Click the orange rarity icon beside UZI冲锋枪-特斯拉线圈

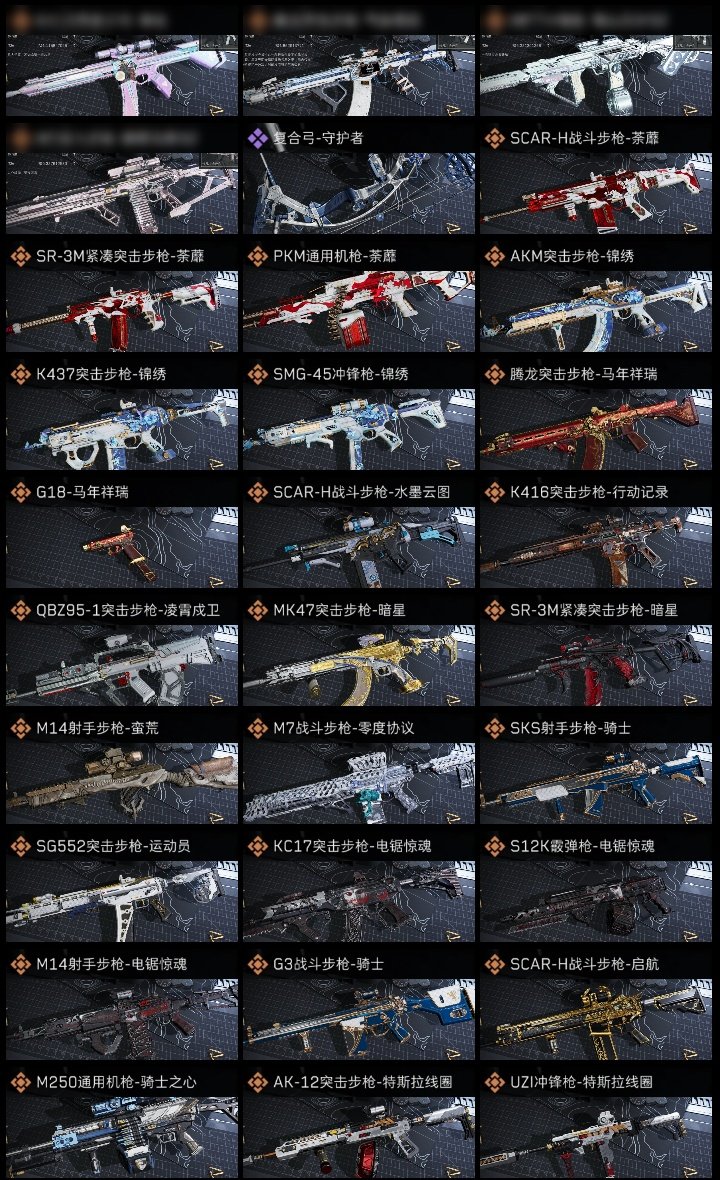coord(495,1082)
